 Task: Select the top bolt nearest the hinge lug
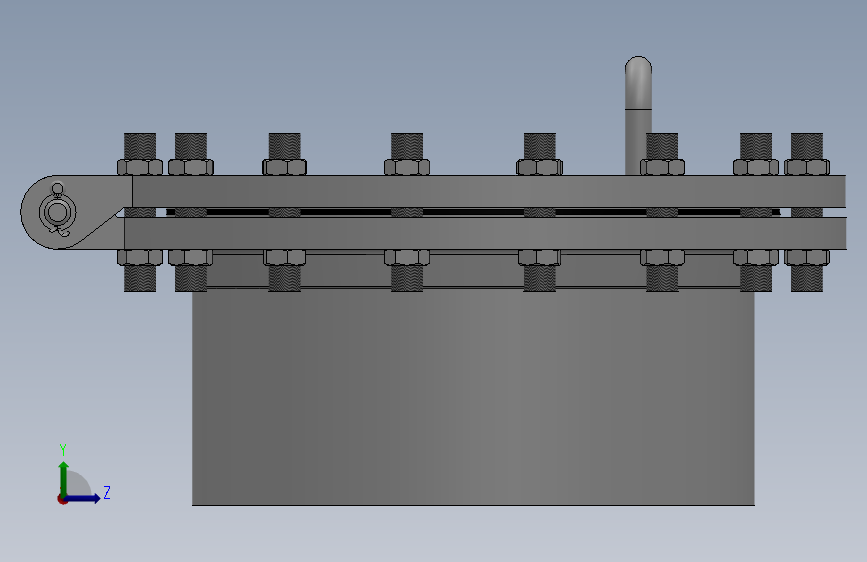[x=140, y=147]
